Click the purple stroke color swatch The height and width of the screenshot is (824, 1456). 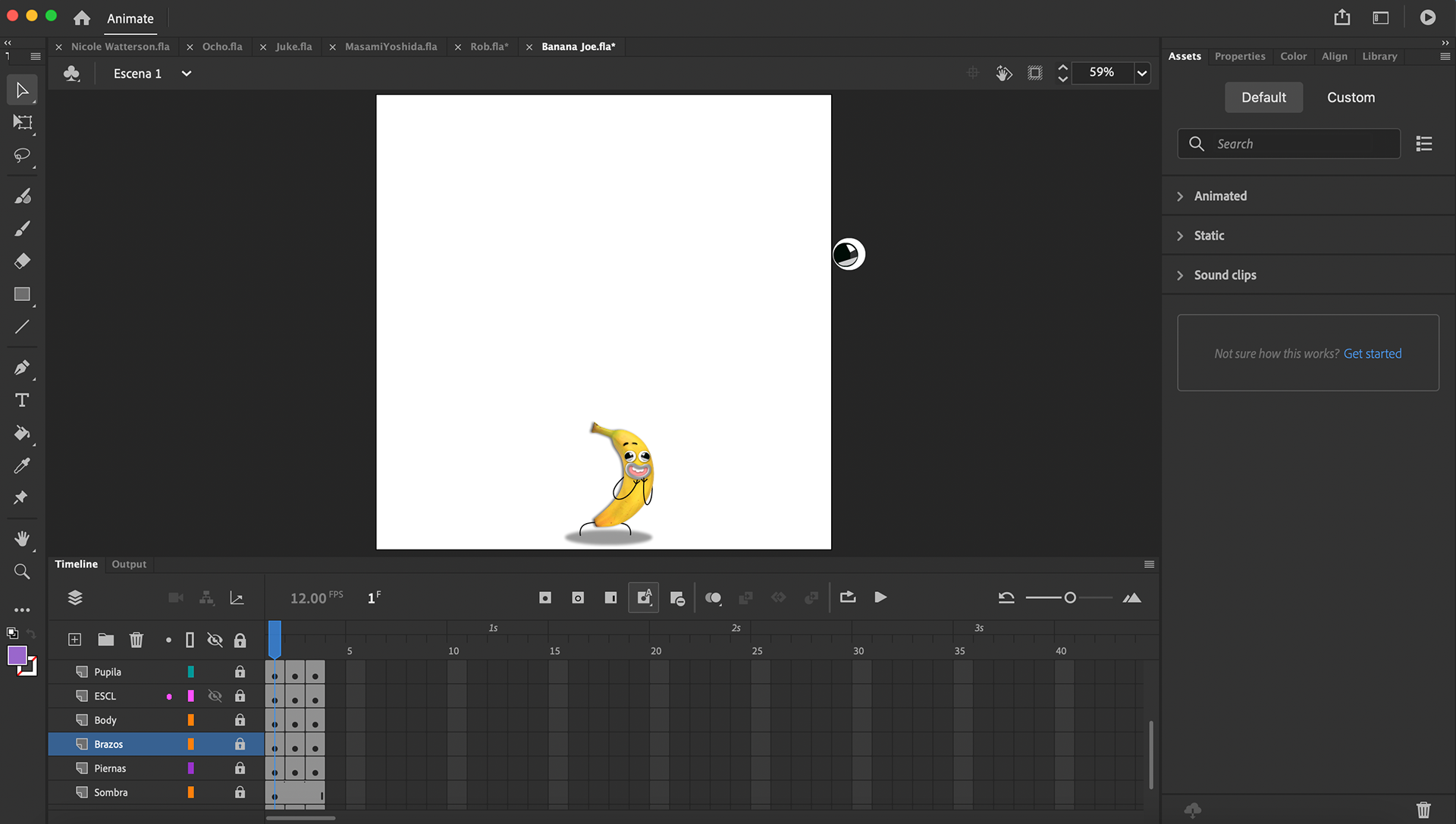[17, 656]
